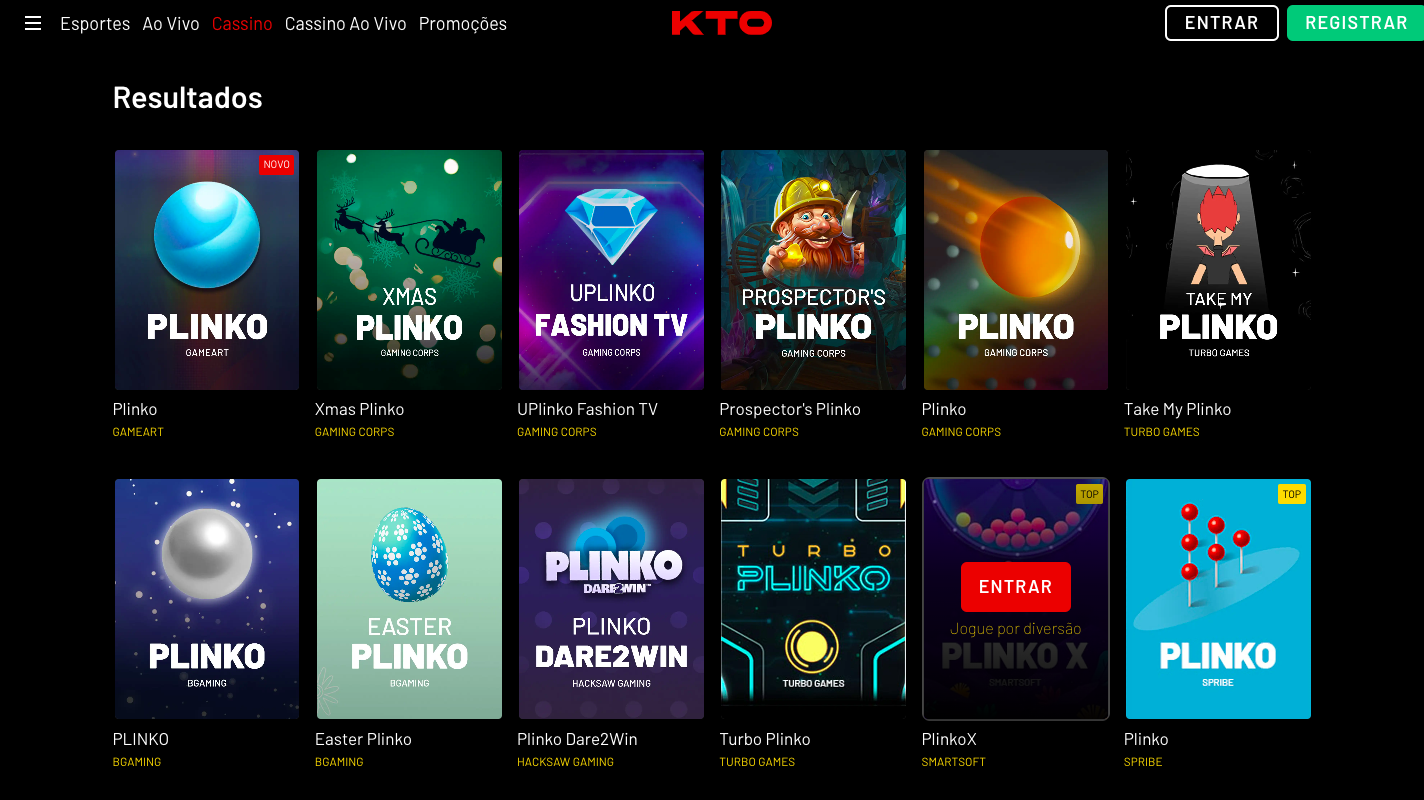
Task: Click the KTO logo
Action: point(721,23)
